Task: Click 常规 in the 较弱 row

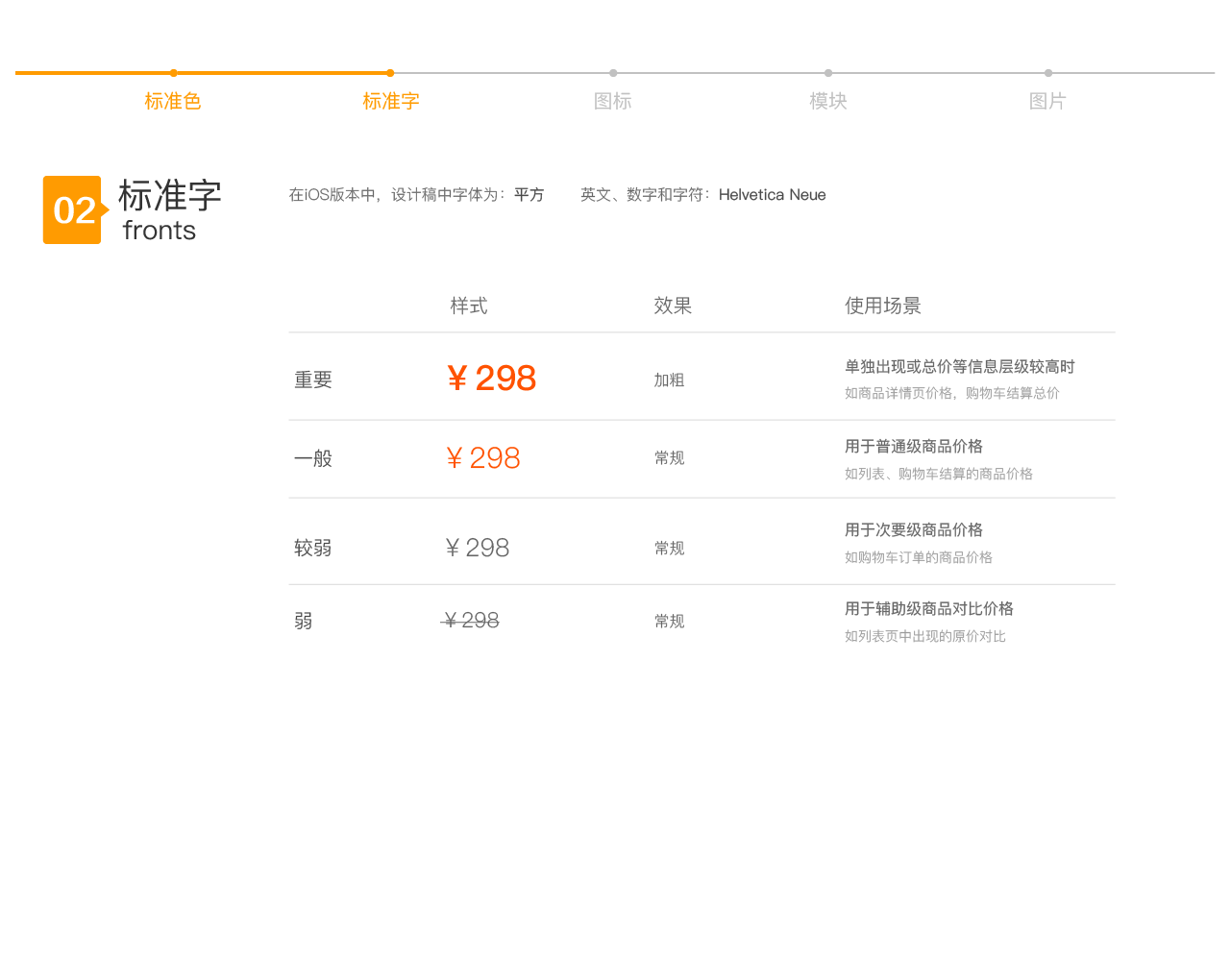Action: click(x=670, y=548)
